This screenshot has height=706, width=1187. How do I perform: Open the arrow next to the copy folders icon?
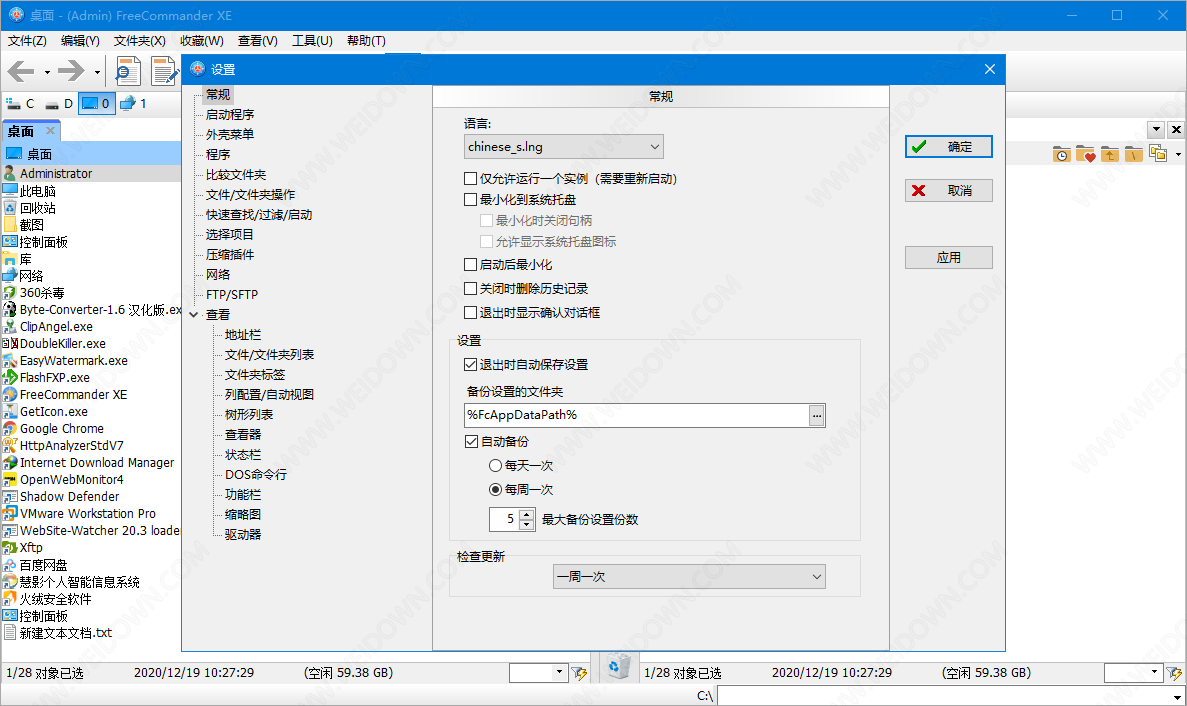(1178, 154)
